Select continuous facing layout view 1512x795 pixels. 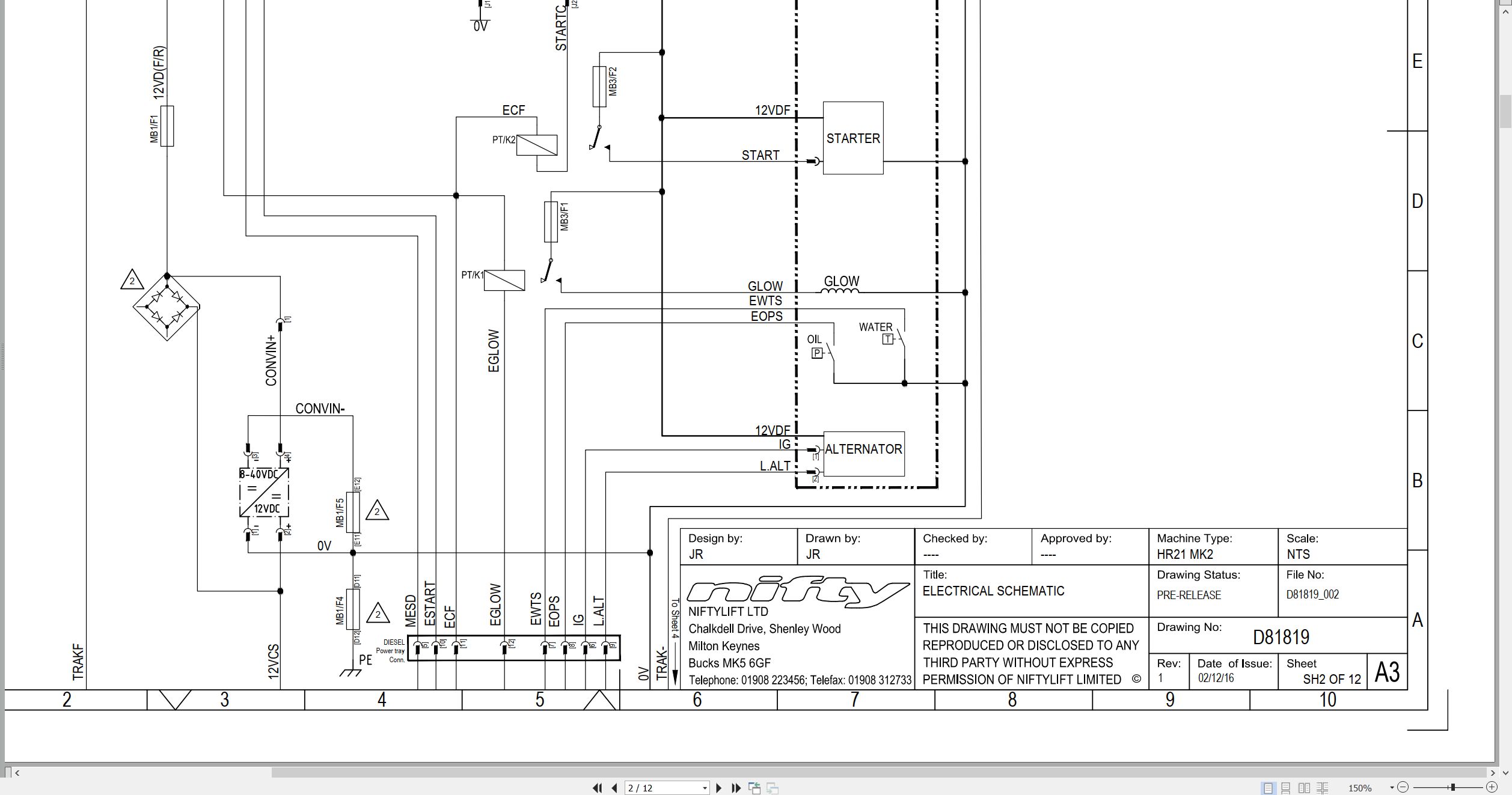tap(1323, 788)
